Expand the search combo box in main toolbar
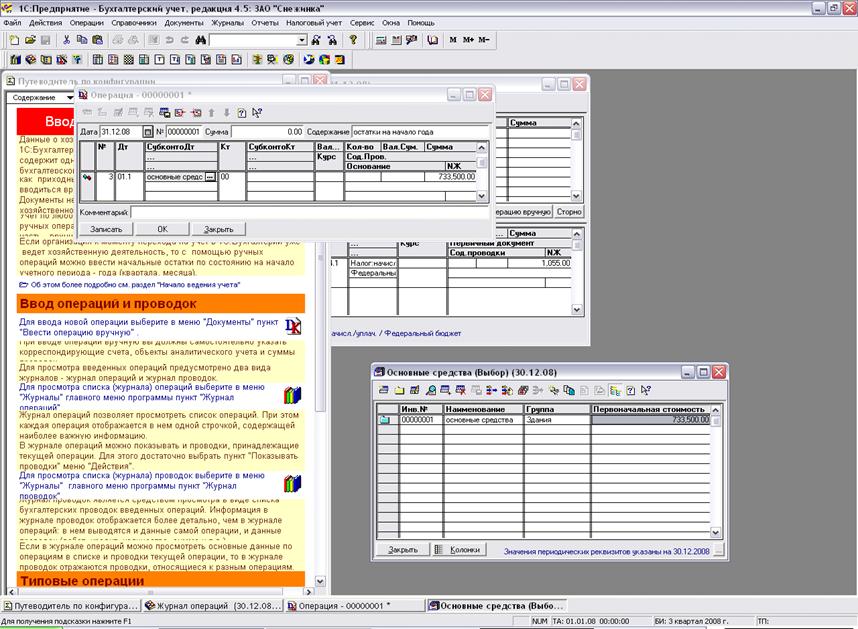The height and width of the screenshot is (629, 858). tap(301, 40)
